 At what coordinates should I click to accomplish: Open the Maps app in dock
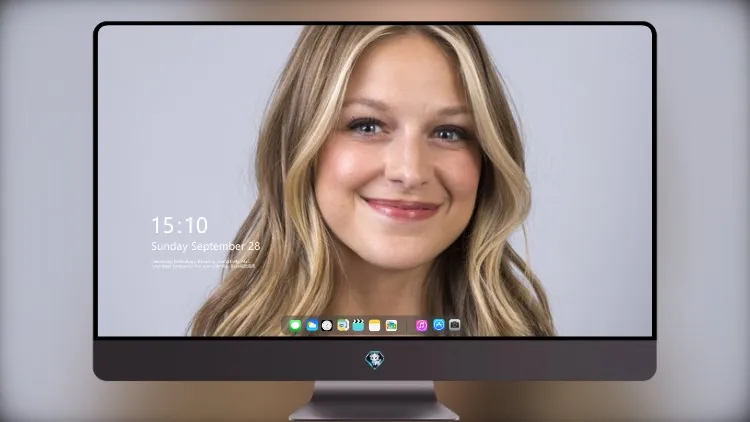click(342, 326)
